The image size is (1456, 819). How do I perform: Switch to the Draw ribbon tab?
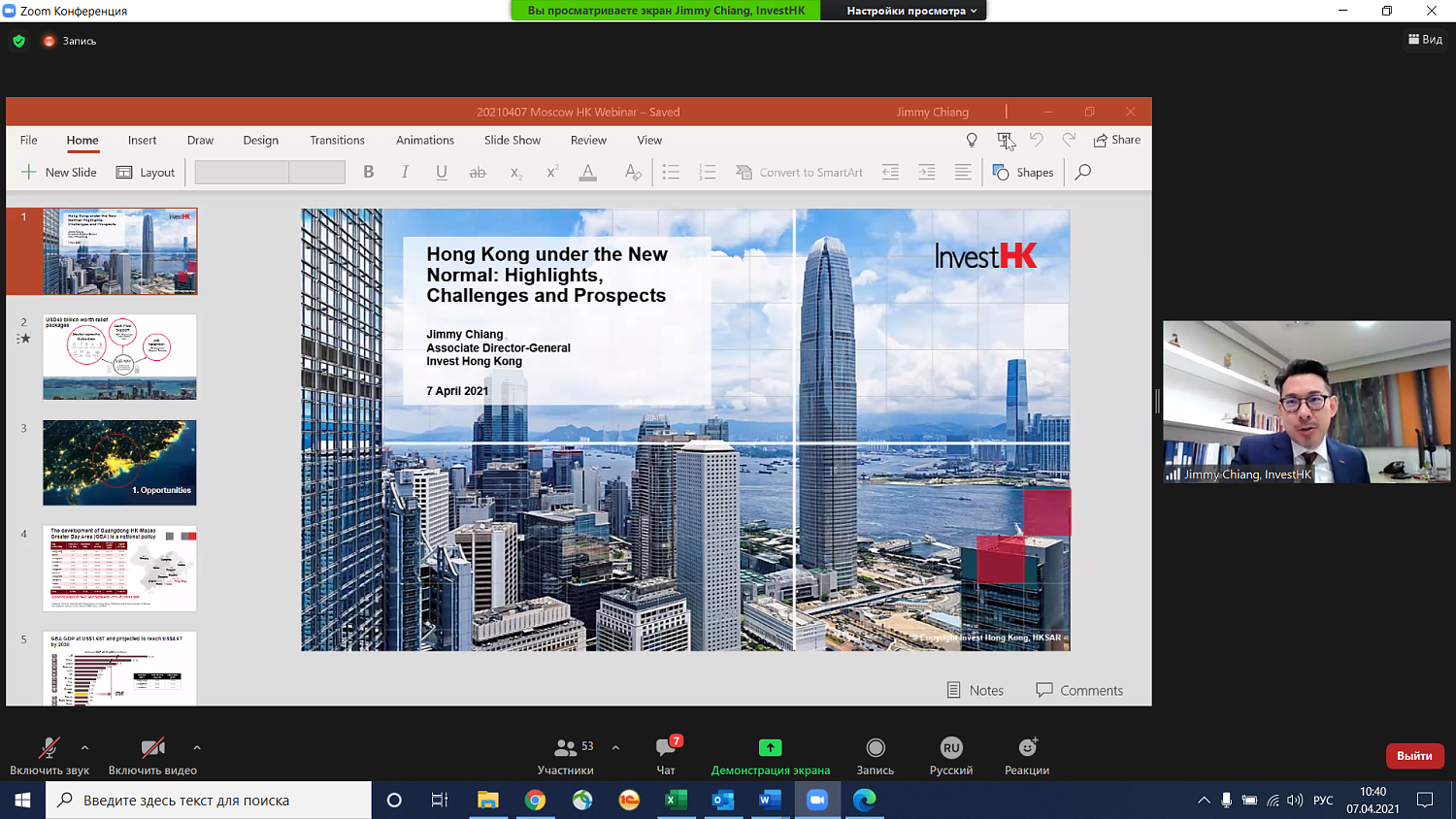[x=200, y=140]
